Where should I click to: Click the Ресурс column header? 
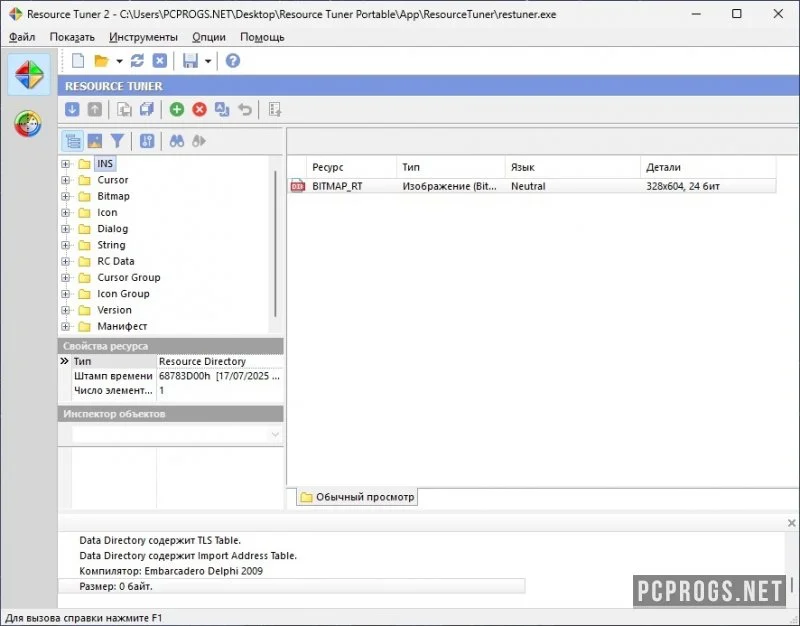coord(351,167)
